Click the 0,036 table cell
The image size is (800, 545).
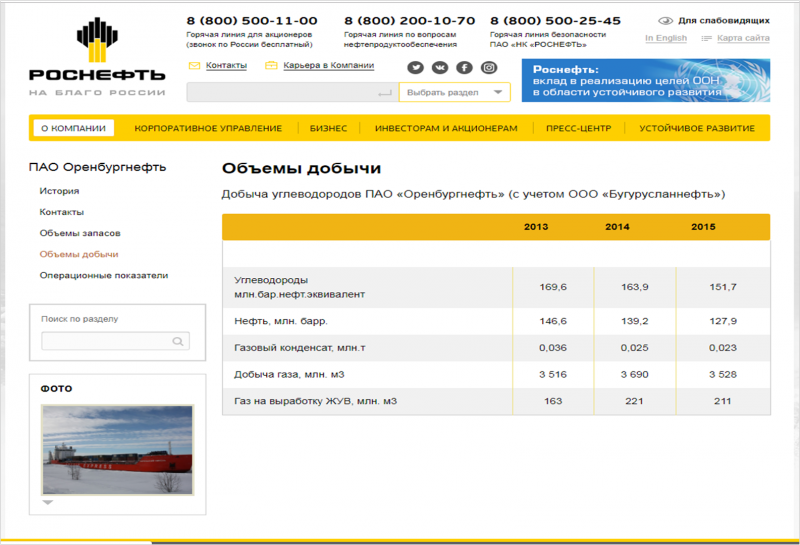(553, 348)
